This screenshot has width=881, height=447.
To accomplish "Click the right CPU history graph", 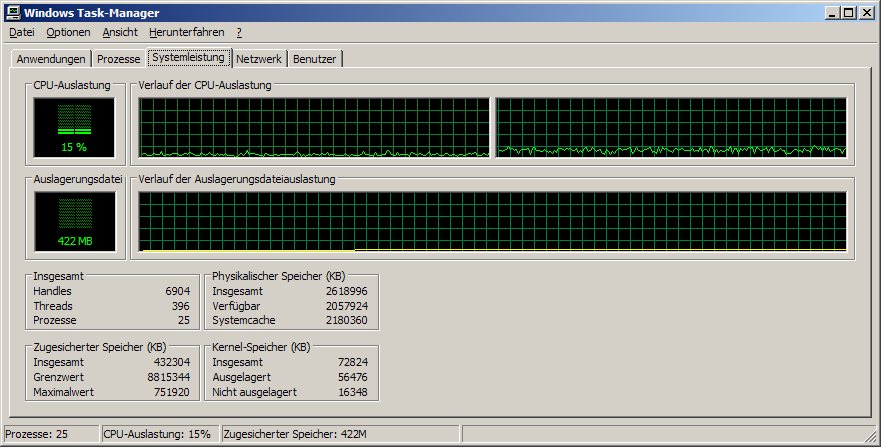I will (671, 128).
